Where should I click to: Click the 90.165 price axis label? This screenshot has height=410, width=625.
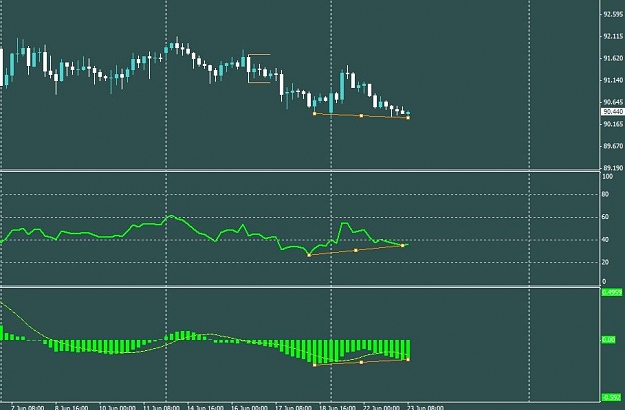(613, 124)
